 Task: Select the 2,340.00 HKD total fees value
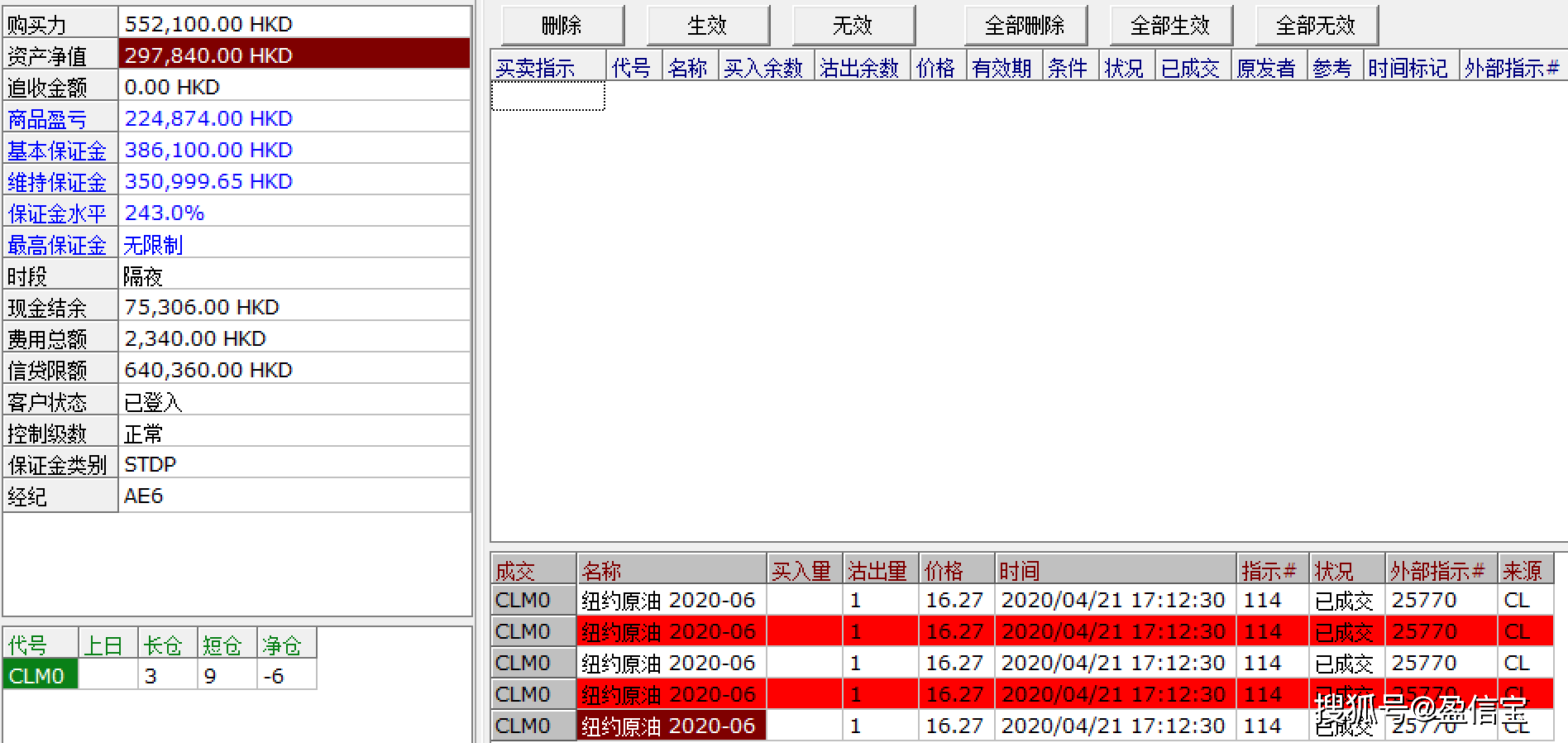pos(195,338)
